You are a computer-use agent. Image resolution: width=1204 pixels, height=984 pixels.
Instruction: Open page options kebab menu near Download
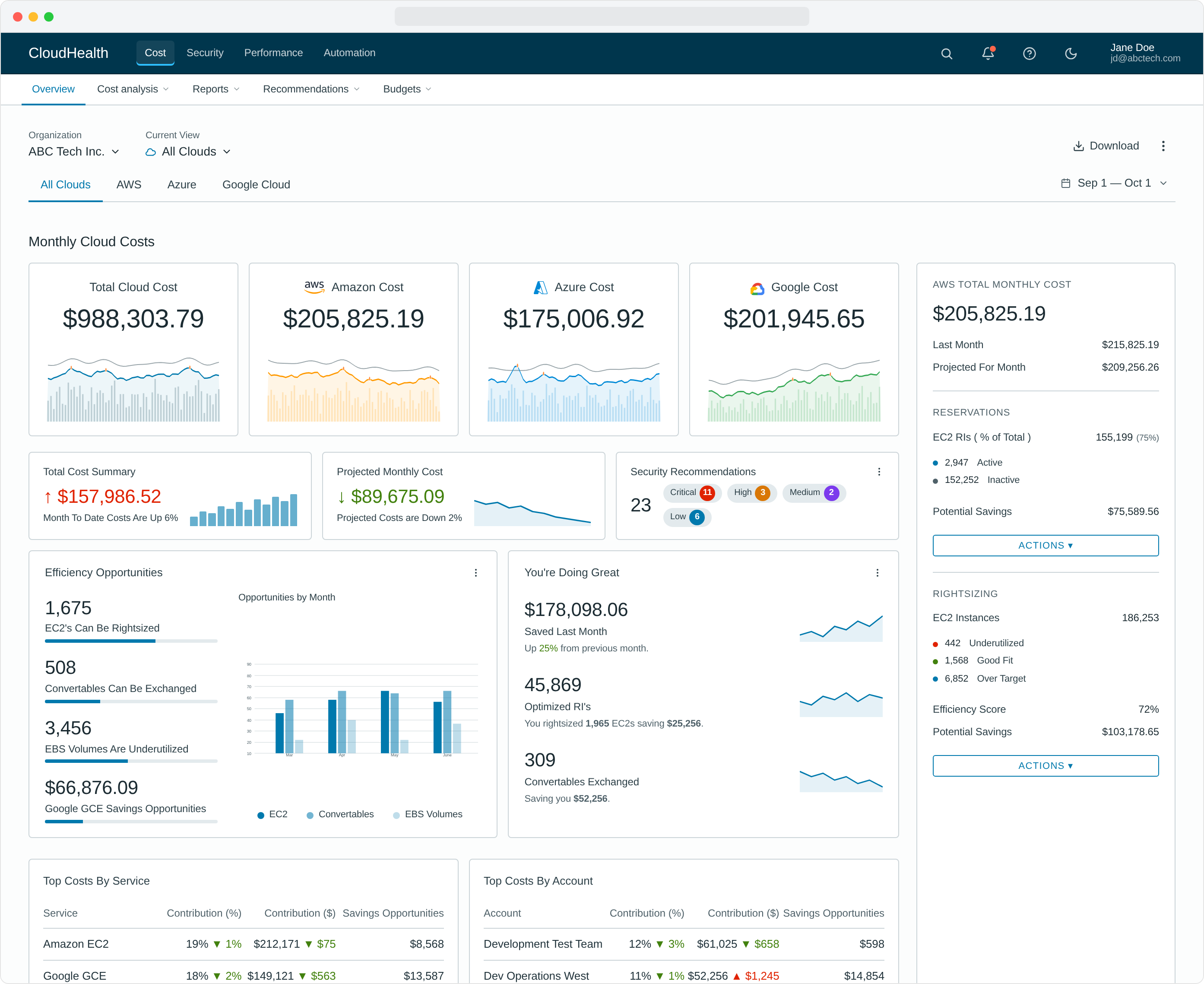(1163, 146)
